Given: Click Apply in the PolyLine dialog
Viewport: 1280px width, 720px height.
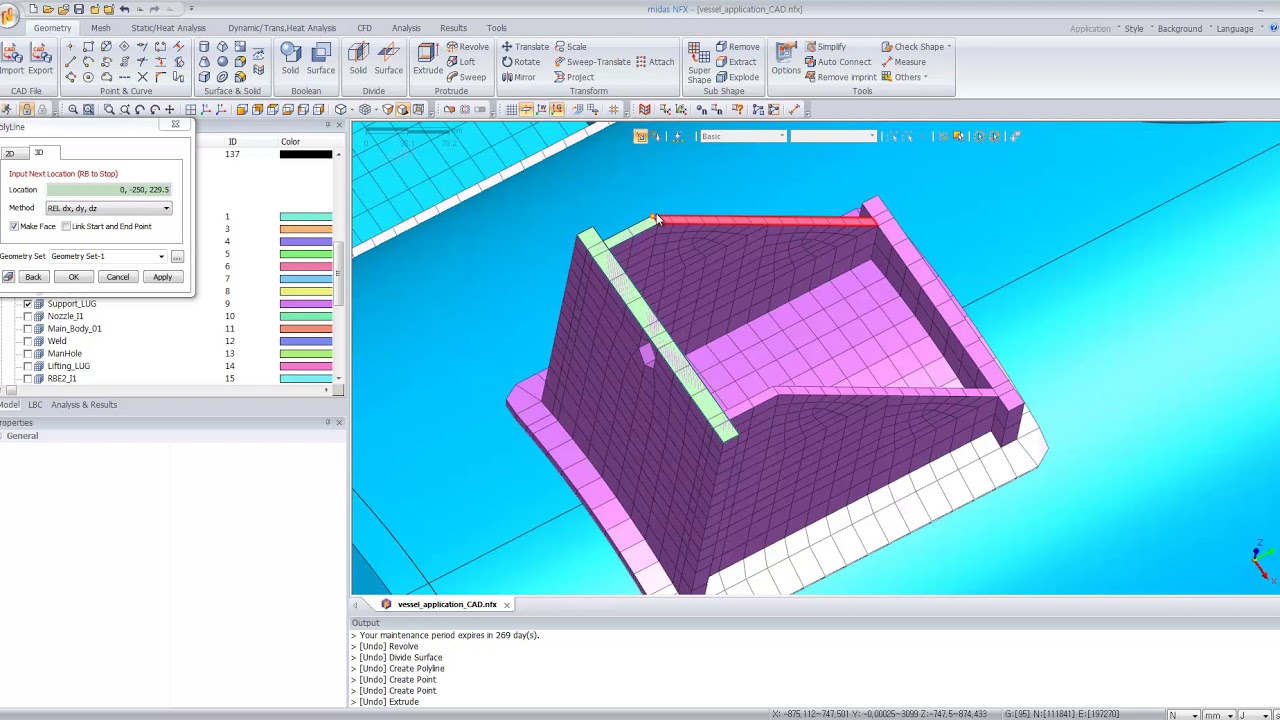Looking at the screenshot, I should pos(162,277).
